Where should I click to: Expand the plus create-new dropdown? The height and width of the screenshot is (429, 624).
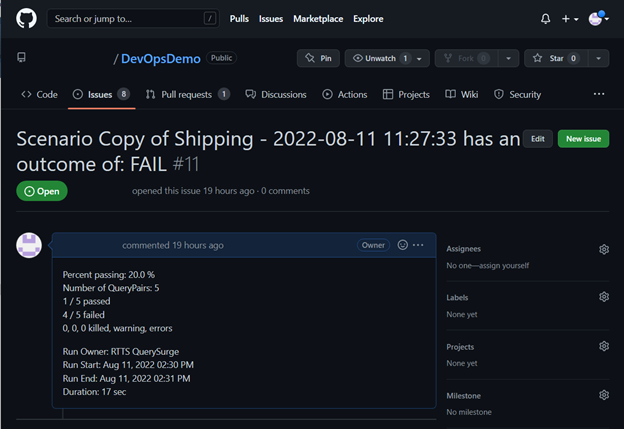(570, 18)
